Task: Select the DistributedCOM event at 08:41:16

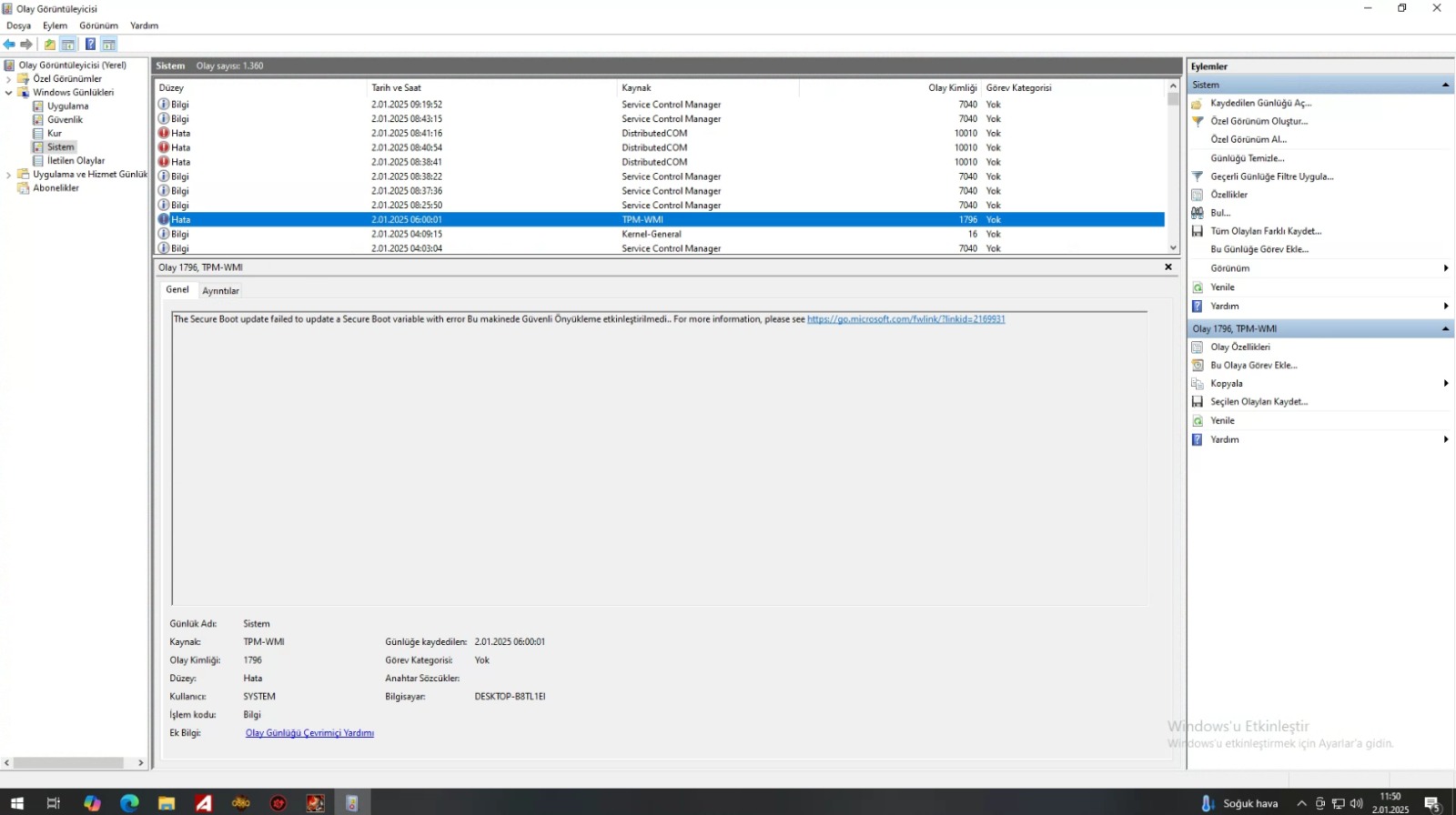Action: pos(660,134)
